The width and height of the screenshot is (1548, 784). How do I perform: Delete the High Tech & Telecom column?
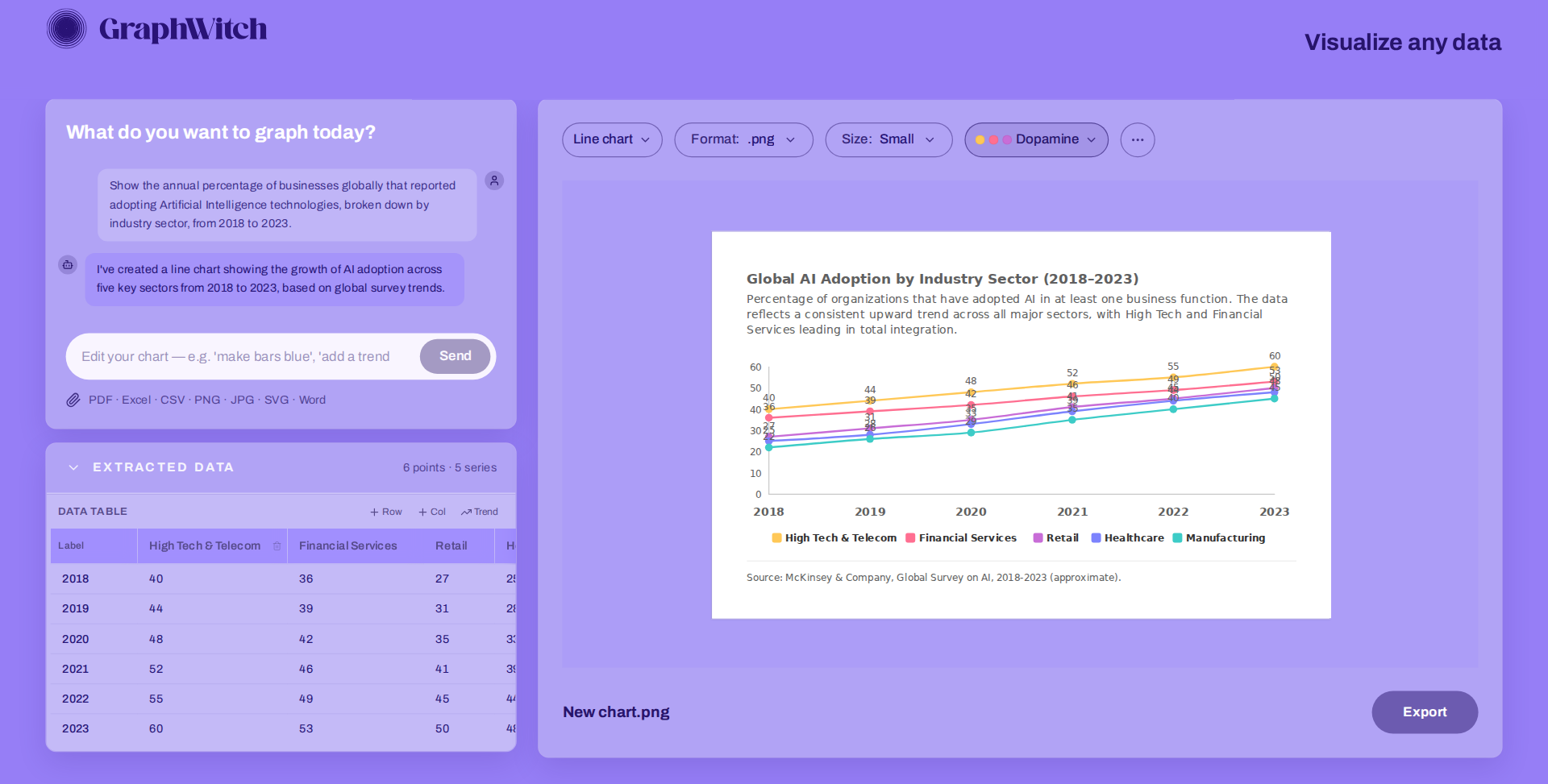click(x=277, y=546)
